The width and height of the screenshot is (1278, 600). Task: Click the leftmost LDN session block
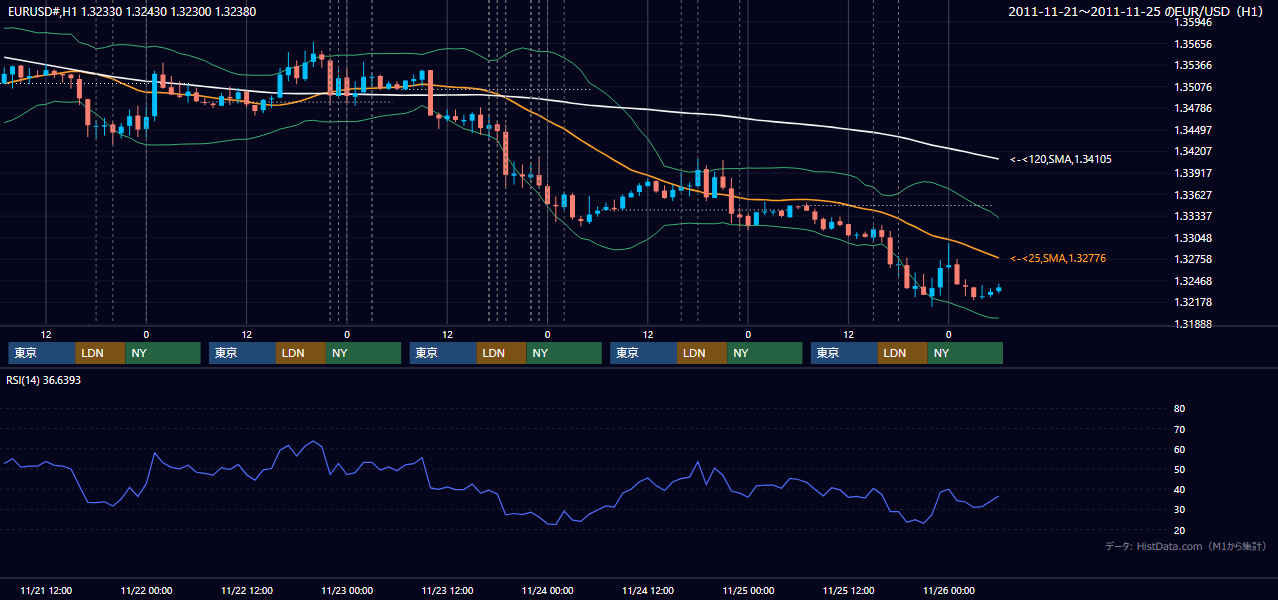100,353
